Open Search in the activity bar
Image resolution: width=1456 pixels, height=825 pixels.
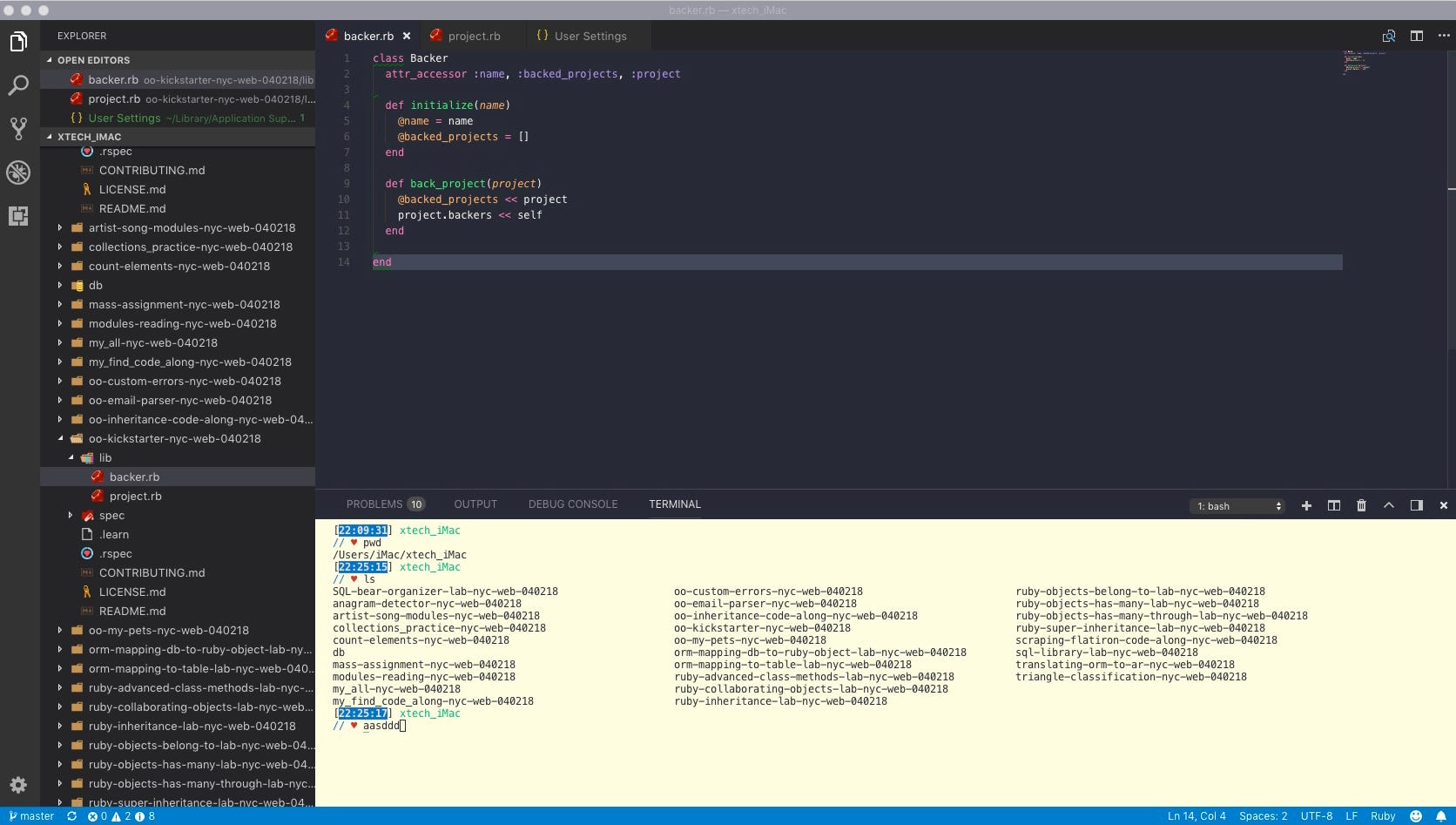pos(18,85)
